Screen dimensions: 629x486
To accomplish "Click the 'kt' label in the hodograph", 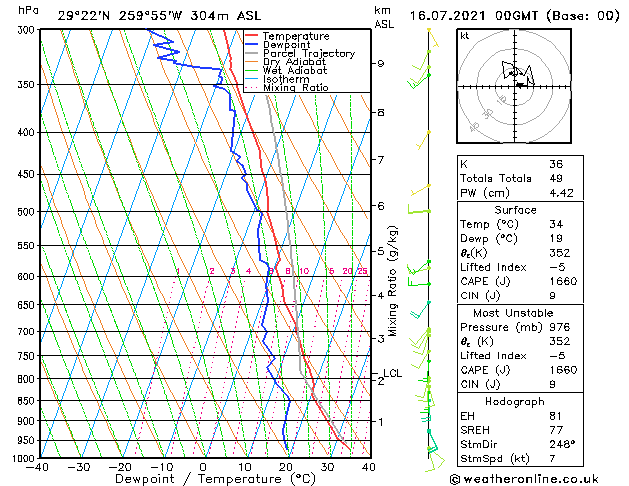I will pyautogui.click(x=465, y=36).
